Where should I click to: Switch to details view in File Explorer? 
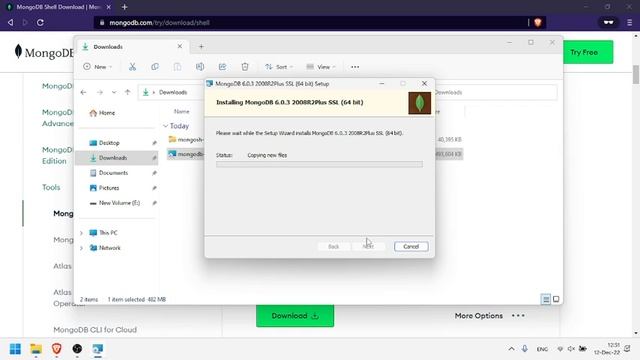coord(546,300)
